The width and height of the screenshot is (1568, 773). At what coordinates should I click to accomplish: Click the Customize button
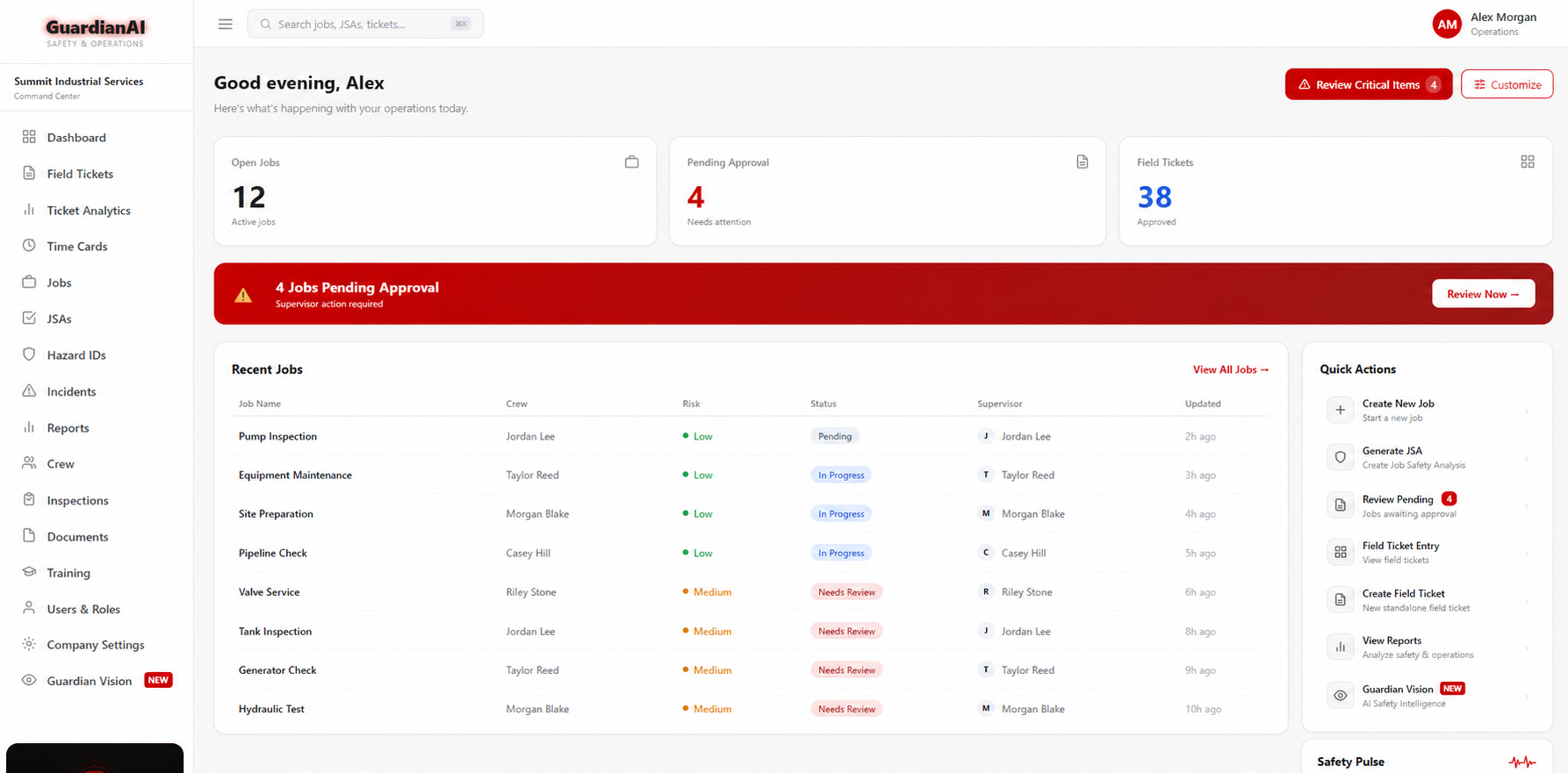(x=1507, y=84)
